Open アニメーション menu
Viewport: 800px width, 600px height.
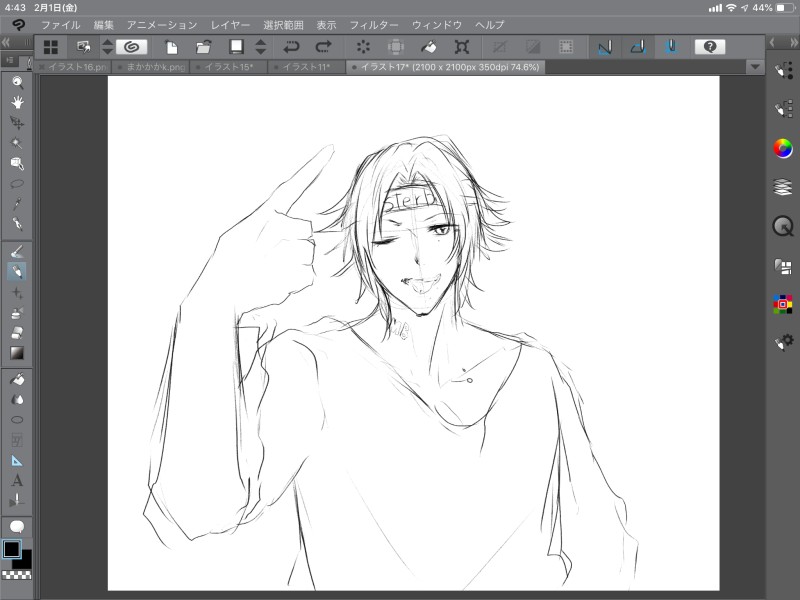click(x=162, y=24)
